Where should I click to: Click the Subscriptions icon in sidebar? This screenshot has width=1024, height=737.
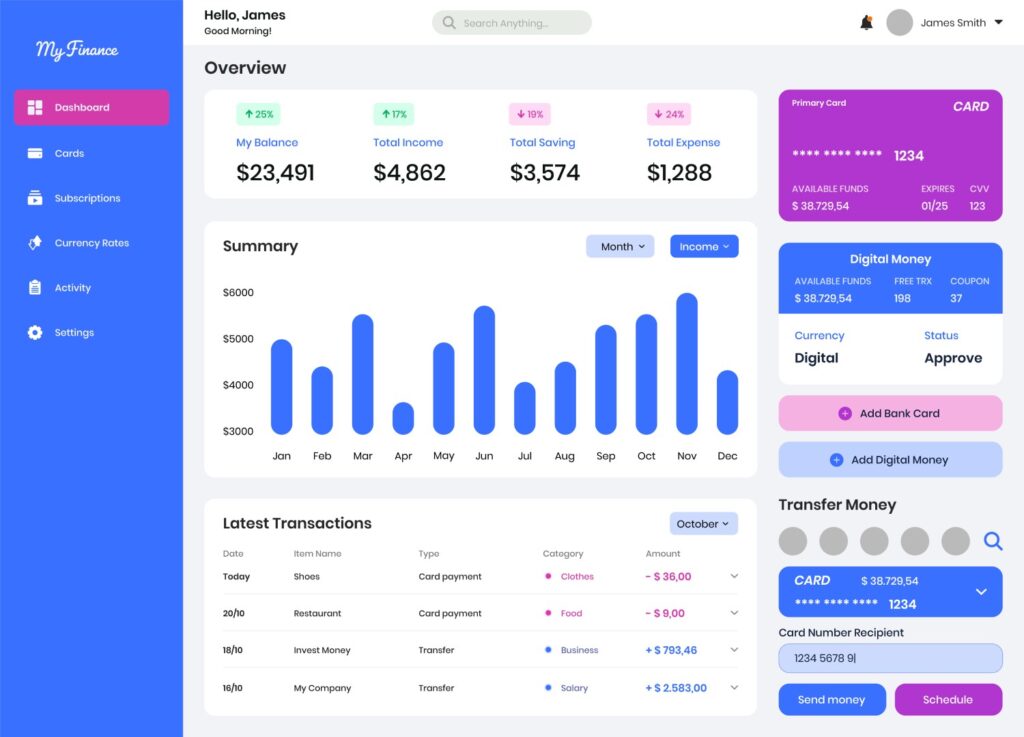tap(35, 198)
